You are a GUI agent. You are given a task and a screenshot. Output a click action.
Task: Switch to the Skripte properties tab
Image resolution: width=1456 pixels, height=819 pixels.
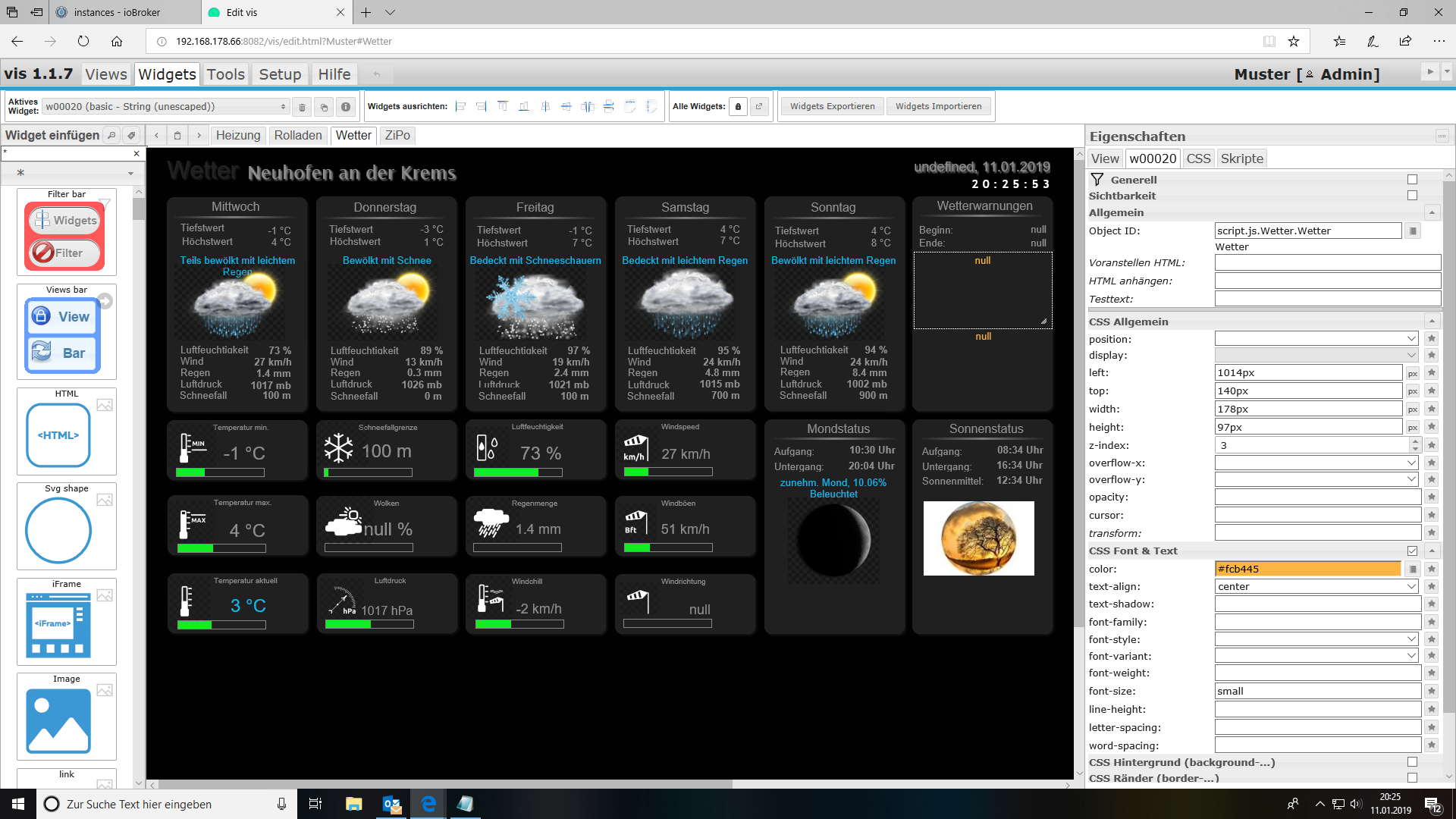(1242, 158)
